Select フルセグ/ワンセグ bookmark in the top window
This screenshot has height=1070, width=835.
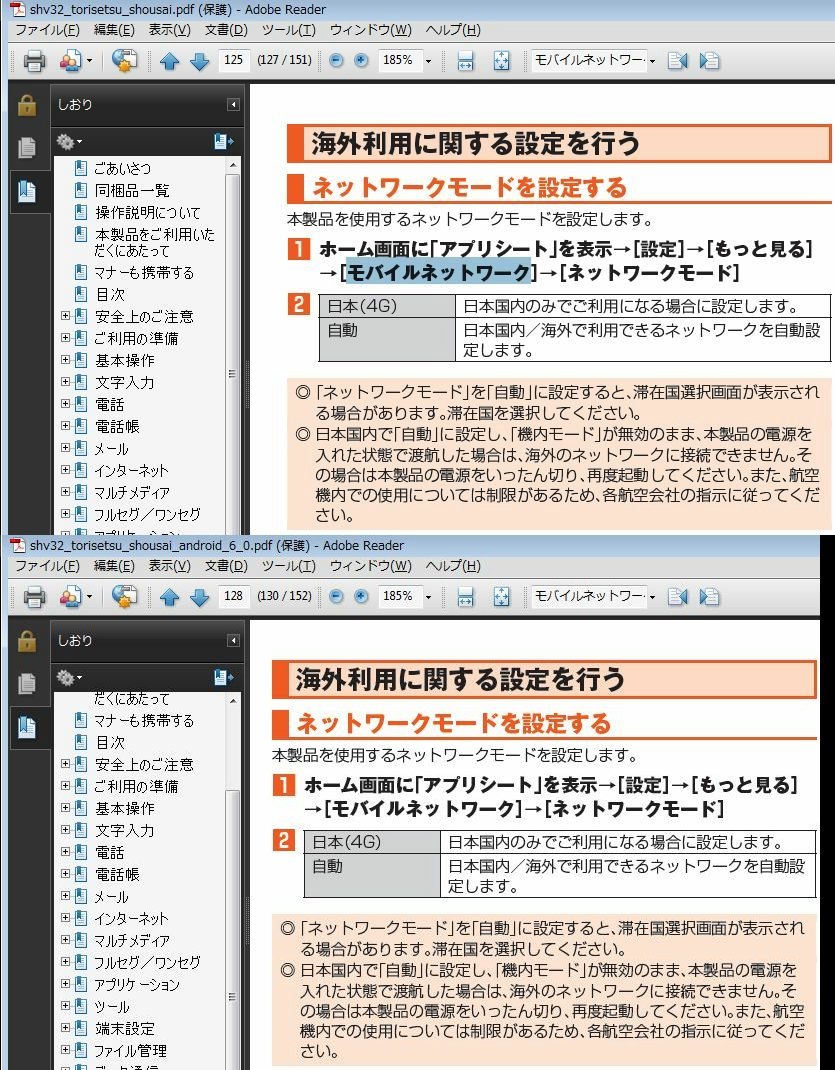tap(147, 514)
